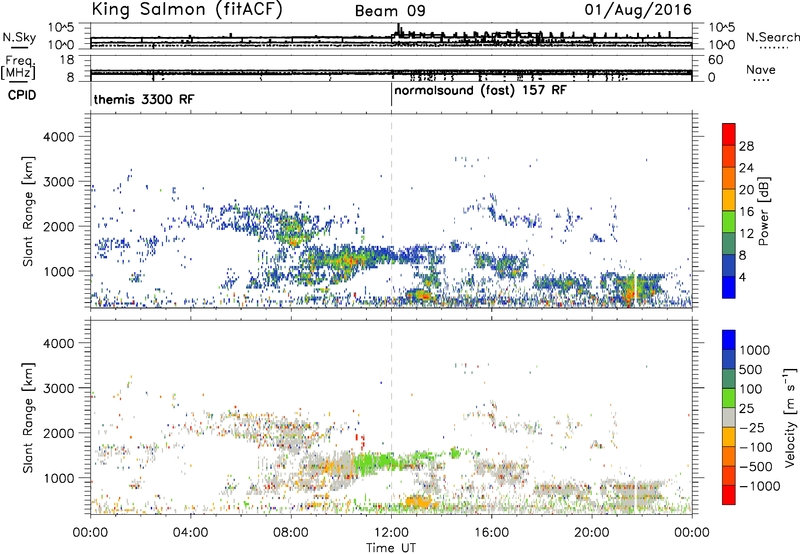Click the 28 tick on power colorbar
Image resolution: width=800 pixels, height=554 pixels.
(x=746, y=146)
